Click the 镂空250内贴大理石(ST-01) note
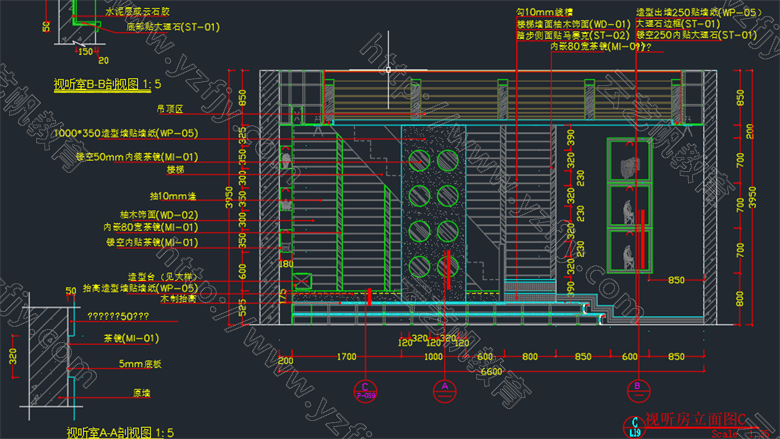The width and height of the screenshot is (780, 439). [696, 35]
